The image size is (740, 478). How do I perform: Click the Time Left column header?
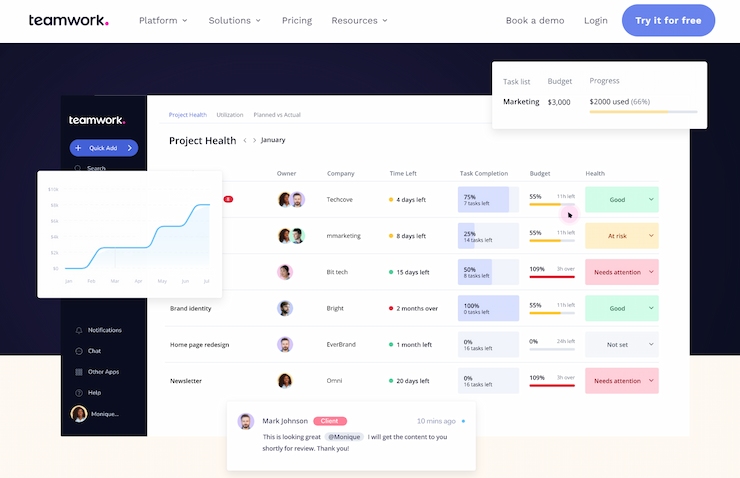coord(403,174)
